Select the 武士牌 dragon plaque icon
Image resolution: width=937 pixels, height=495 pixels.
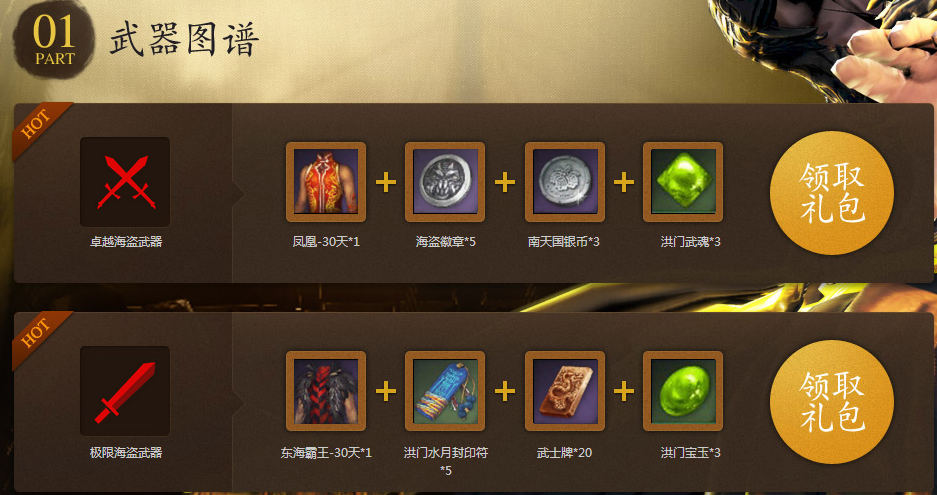pyautogui.click(x=565, y=391)
